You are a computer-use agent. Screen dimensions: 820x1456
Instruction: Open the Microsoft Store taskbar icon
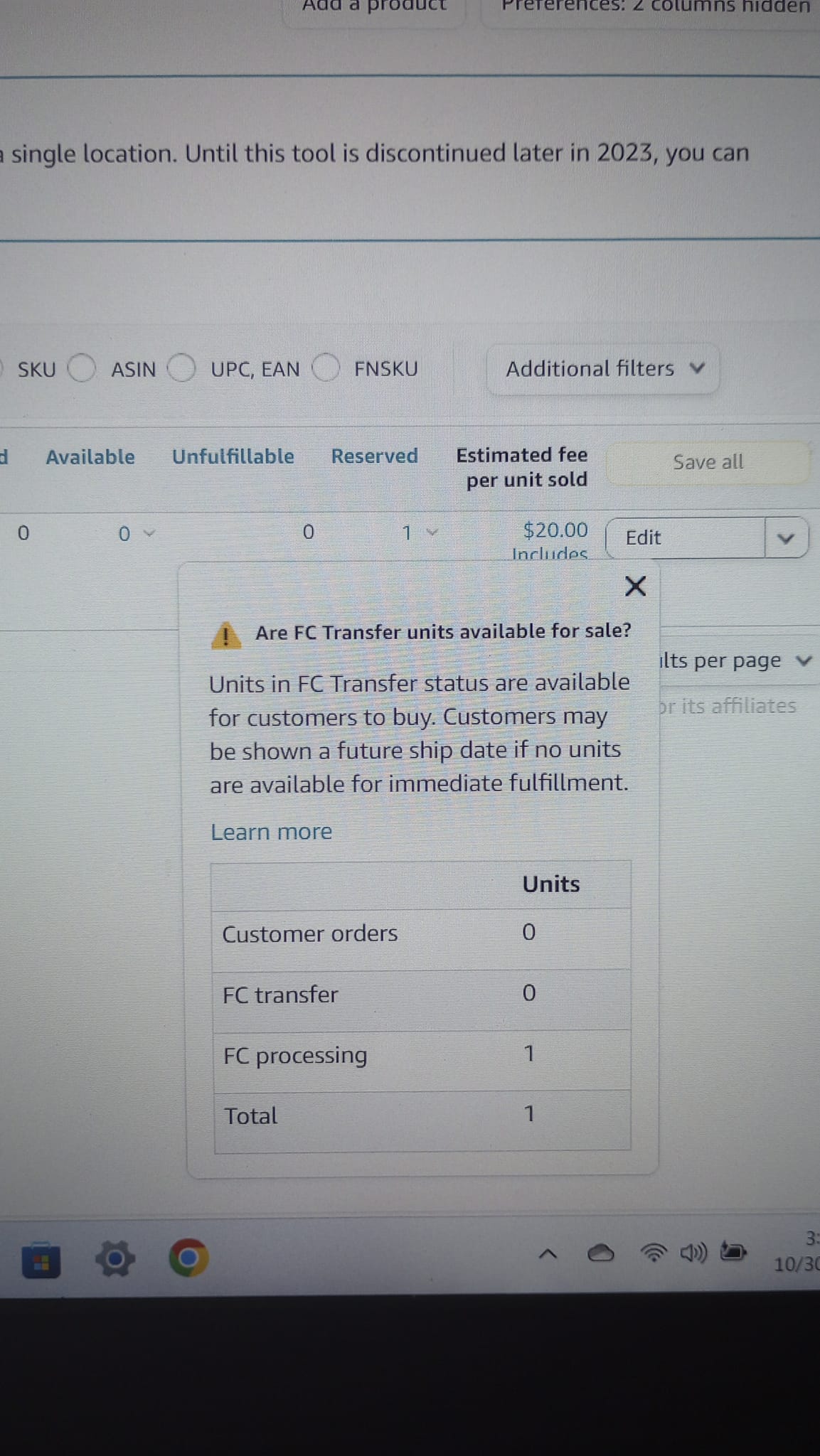coord(41,1260)
